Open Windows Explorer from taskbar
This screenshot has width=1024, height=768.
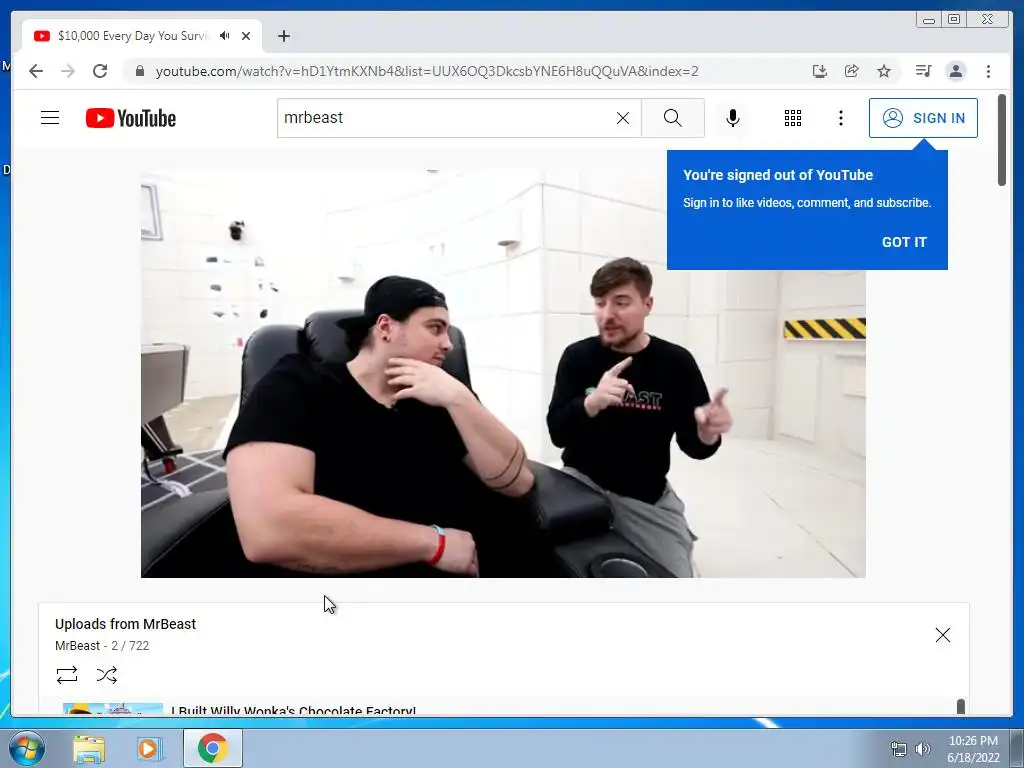tap(89, 748)
